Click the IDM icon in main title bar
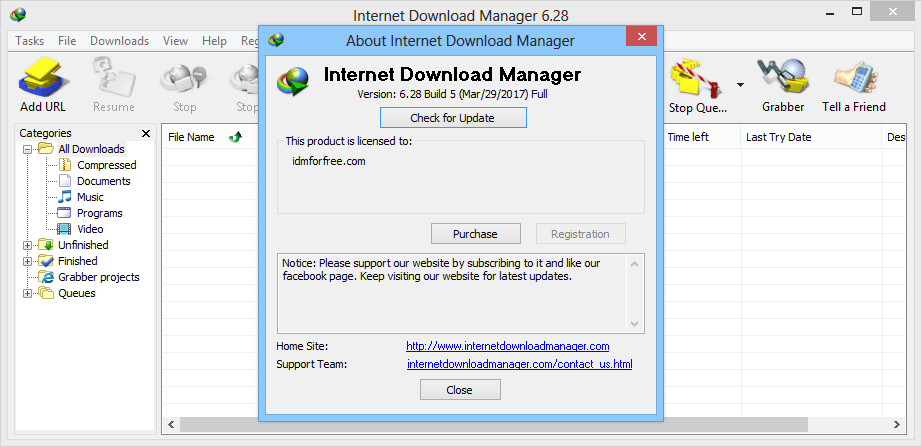The image size is (922, 447). (18, 15)
